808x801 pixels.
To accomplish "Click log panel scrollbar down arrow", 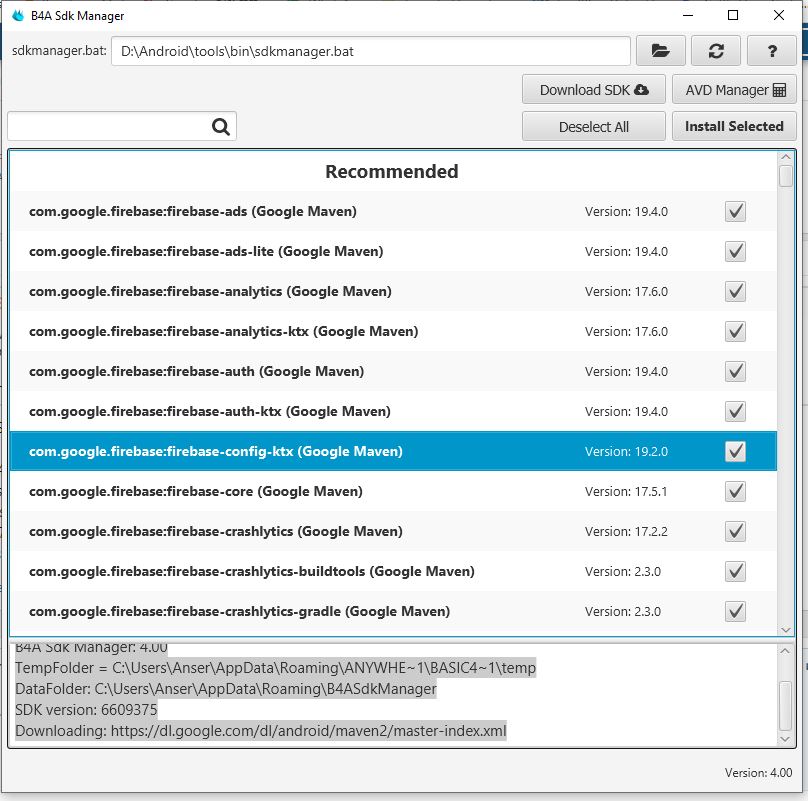I will (784, 739).
